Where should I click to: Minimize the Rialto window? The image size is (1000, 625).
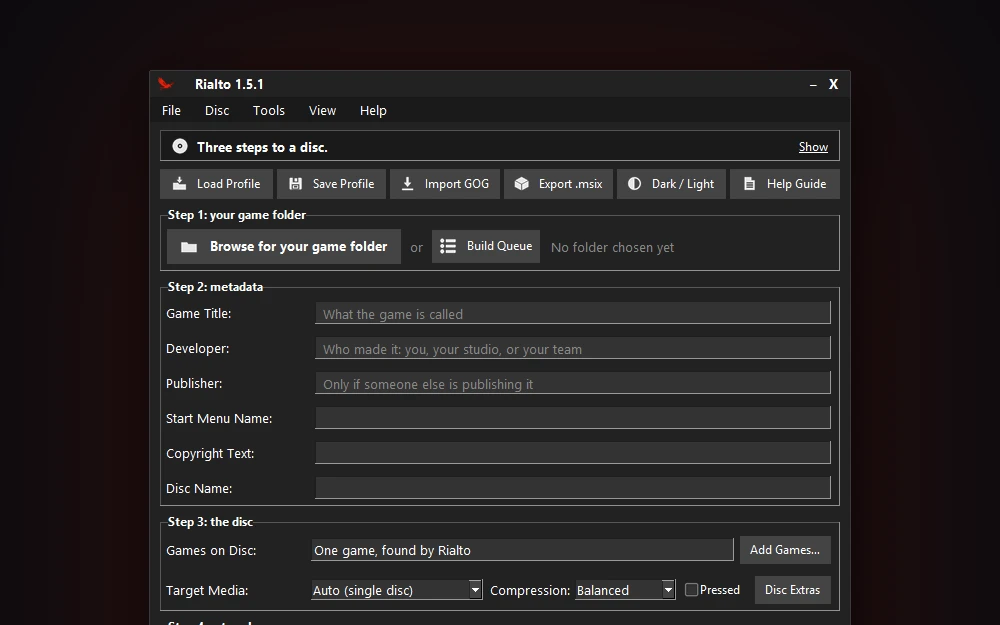click(813, 85)
